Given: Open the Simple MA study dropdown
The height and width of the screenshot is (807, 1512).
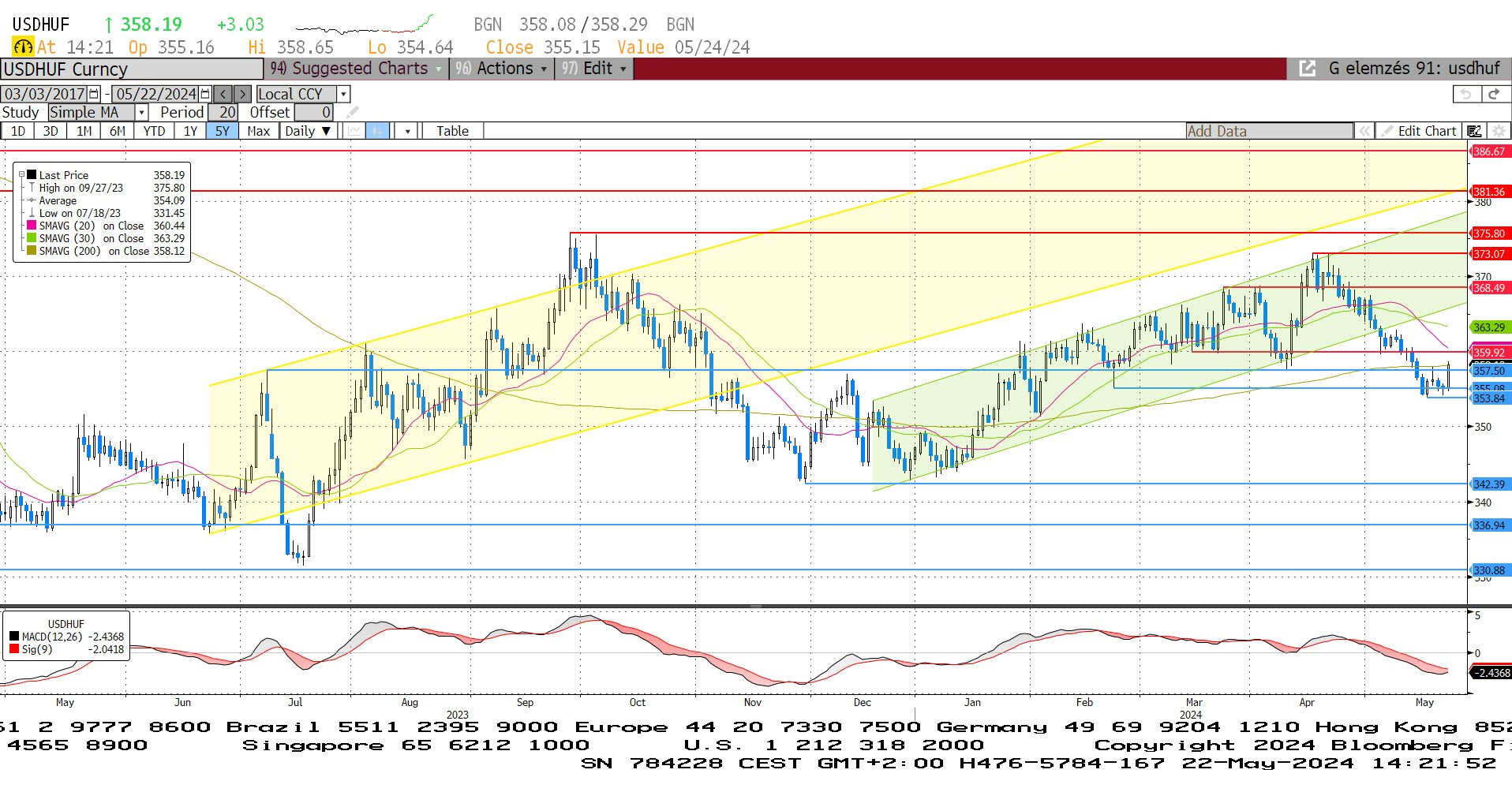Looking at the screenshot, I should coord(142,113).
